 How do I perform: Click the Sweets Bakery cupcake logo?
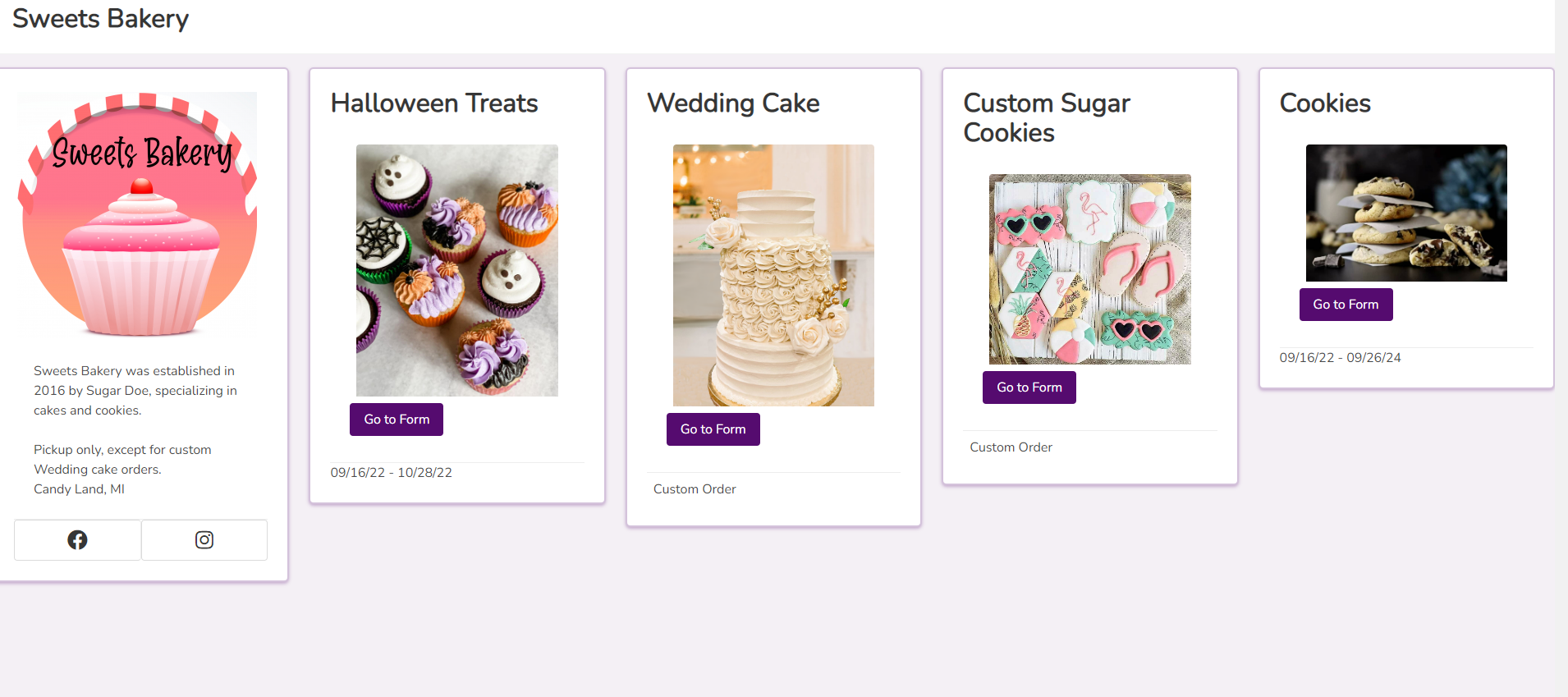(138, 215)
